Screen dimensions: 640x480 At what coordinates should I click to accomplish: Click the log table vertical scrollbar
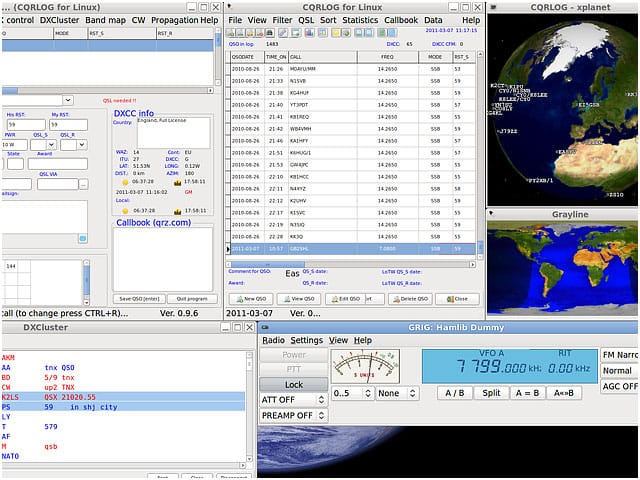(x=480, y=155)
